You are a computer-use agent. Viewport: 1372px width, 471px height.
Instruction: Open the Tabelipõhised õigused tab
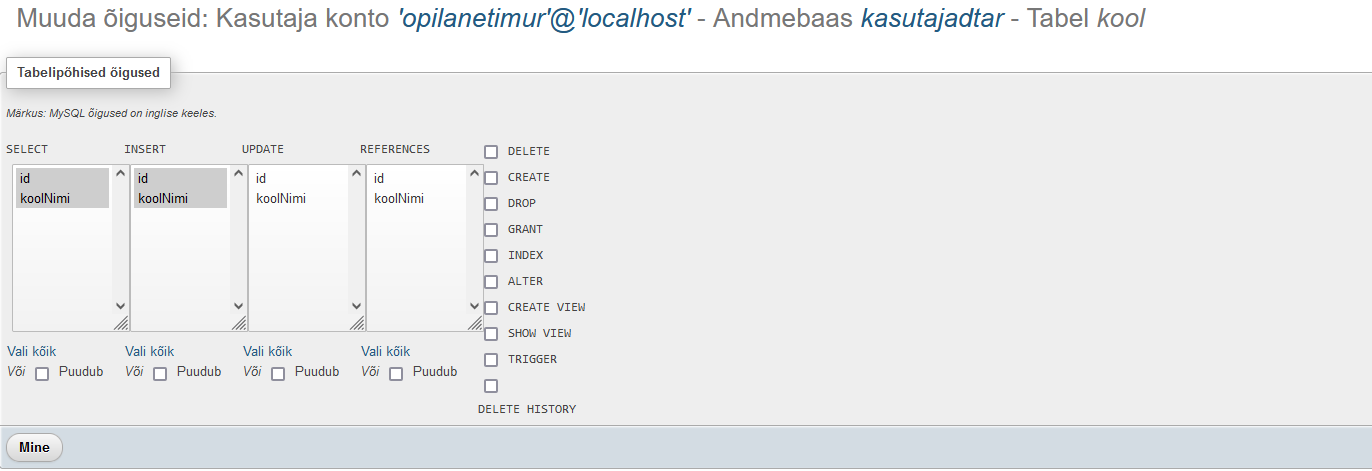88,73
